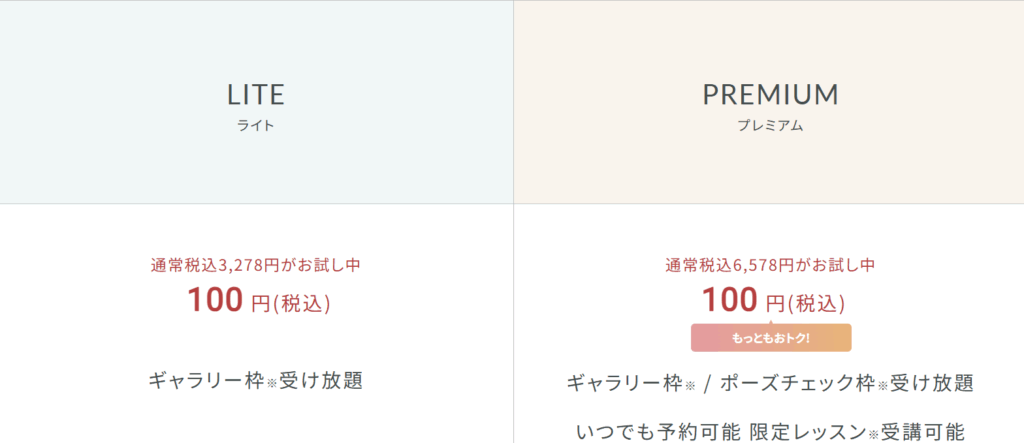Click the ※ mark after 限定レッスン
The height and width of the screenshot is (443, 1024).
pos(874,435)
